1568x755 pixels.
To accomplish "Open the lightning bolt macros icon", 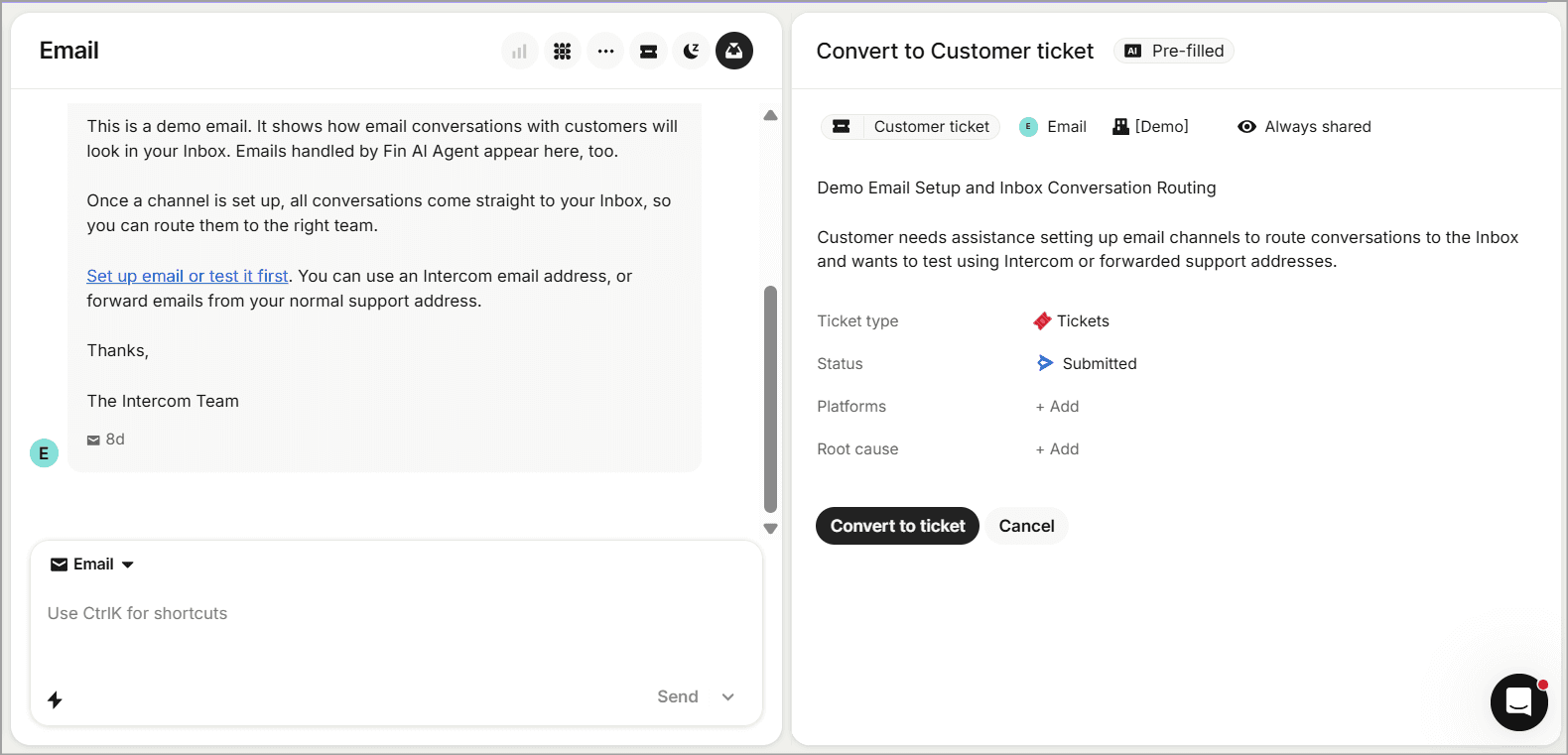I will [56, 699].
